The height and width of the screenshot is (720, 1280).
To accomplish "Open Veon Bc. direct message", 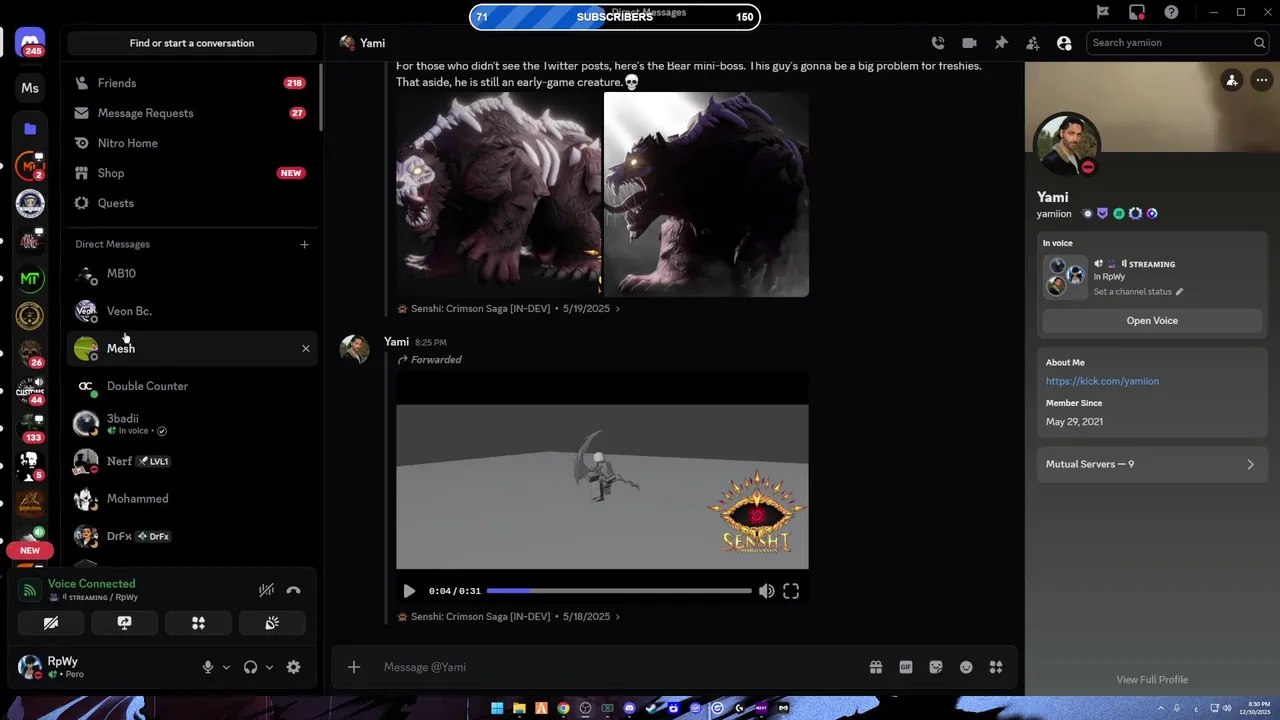I will [x=191, y=311].
